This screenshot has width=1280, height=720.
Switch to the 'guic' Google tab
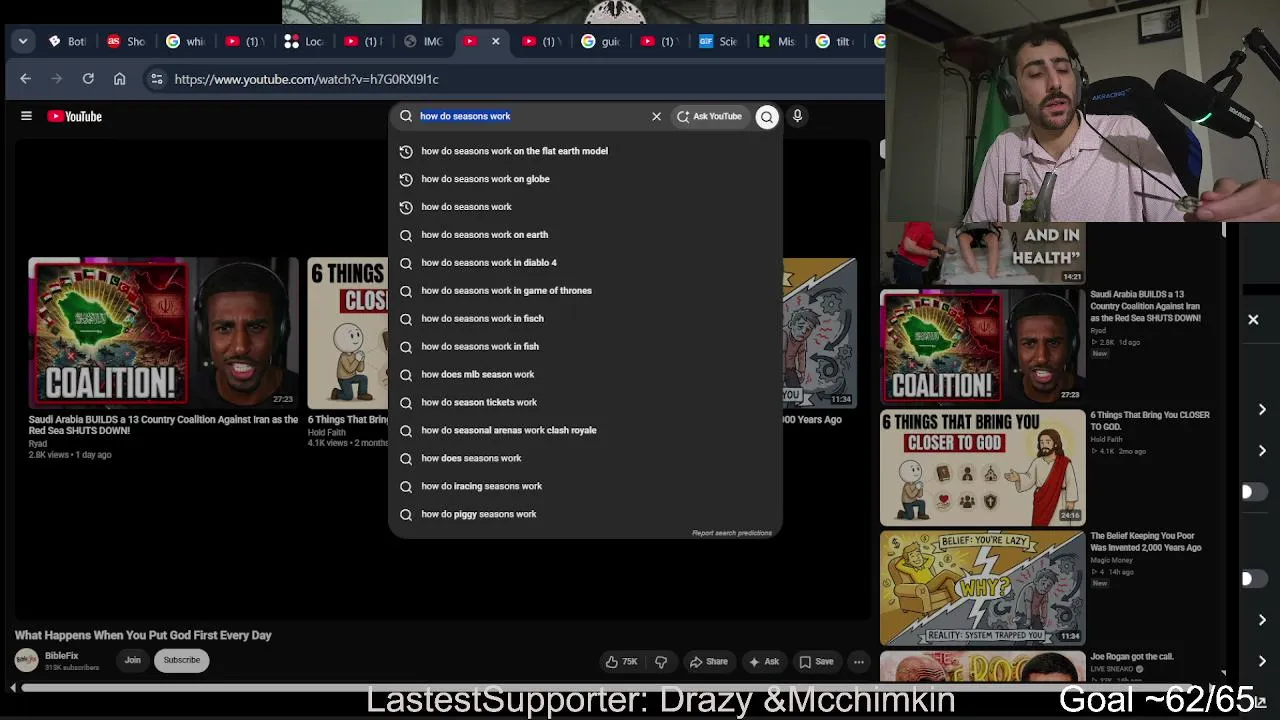coord(601,41)
